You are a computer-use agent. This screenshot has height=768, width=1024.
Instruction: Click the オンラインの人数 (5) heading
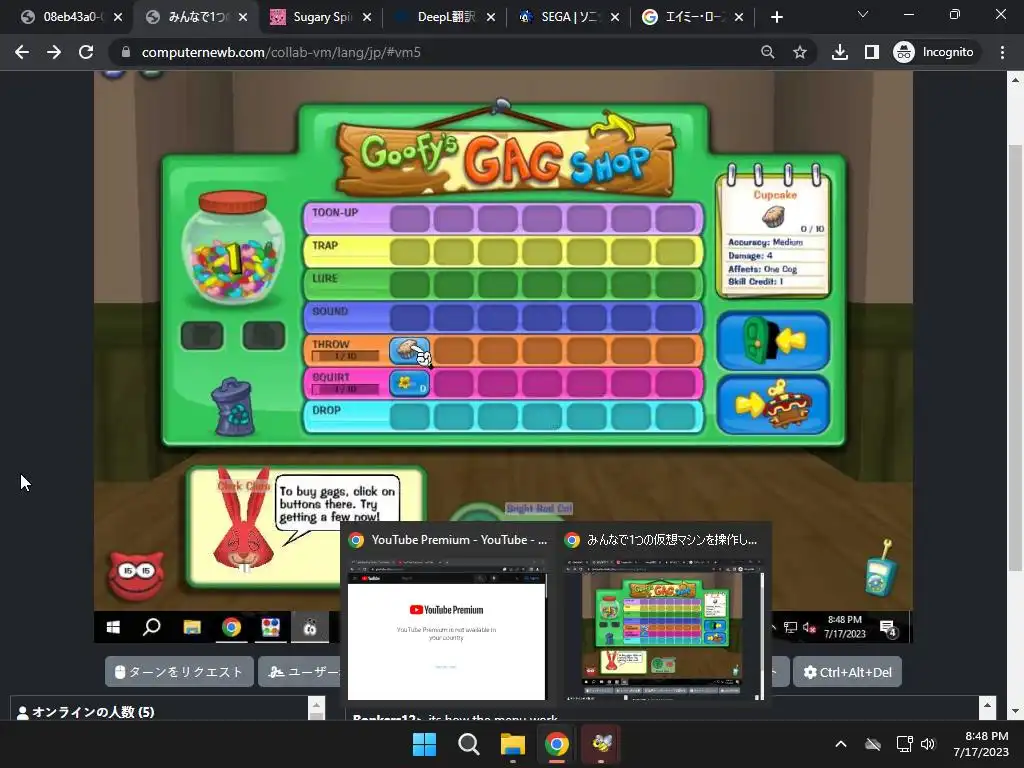[93, 712]
